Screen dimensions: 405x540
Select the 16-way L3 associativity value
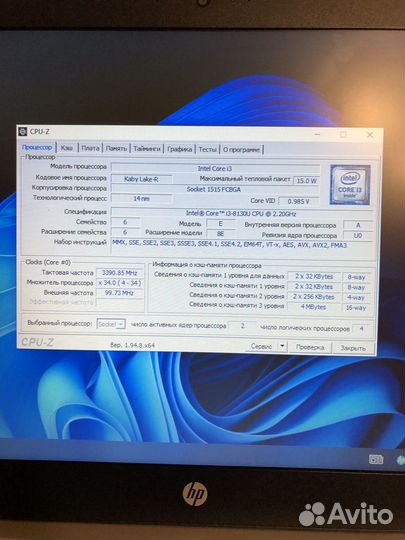[x=355, y=308]
